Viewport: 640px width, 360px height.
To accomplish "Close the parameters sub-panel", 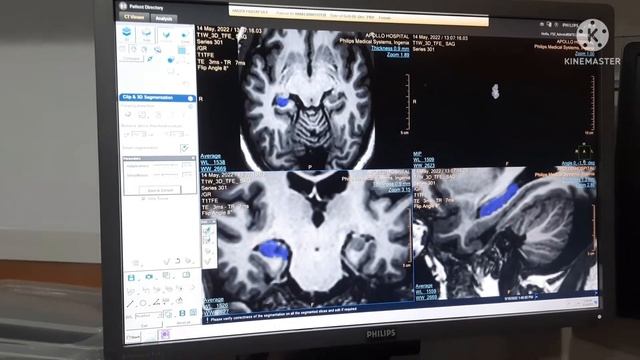I will (193, 158).
